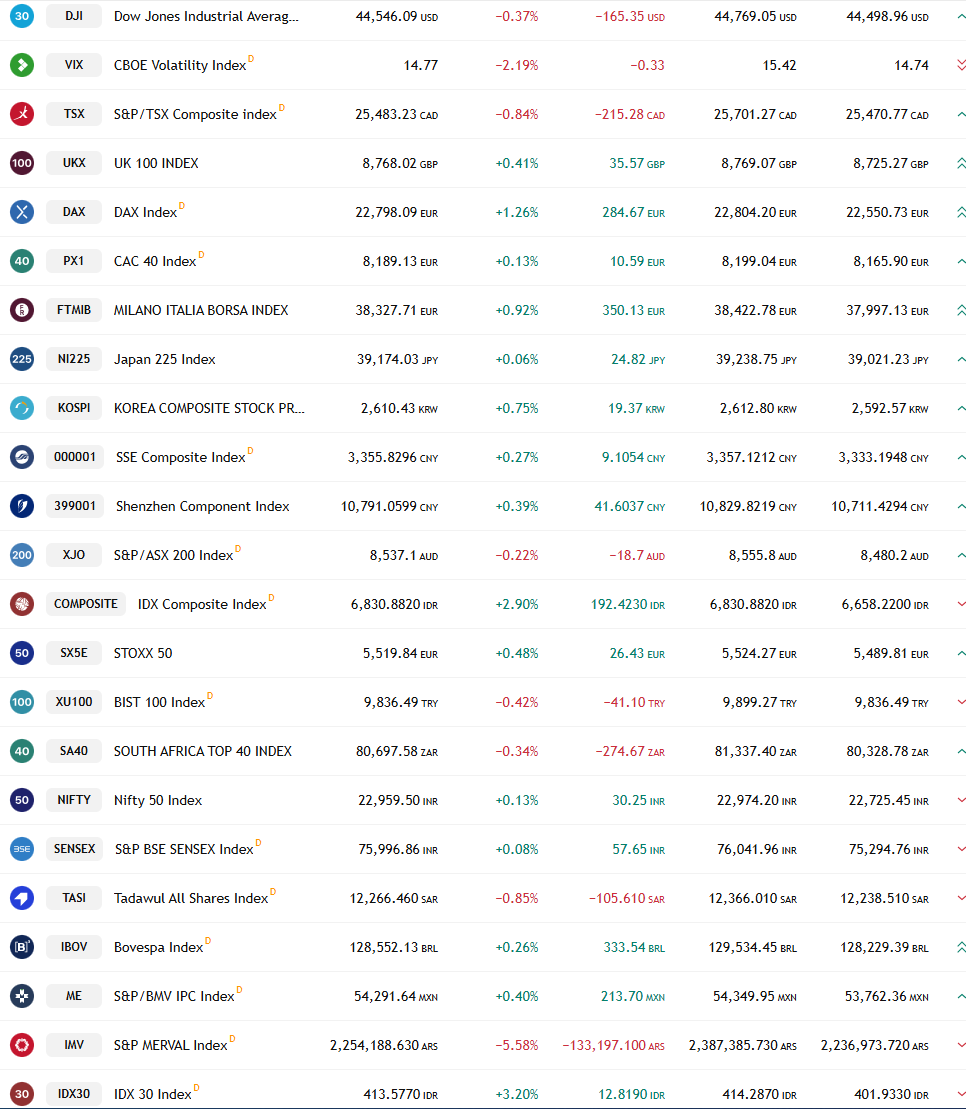Click DAX change value 284.67 EUR
This screenshot has width=966, height=1109.
pos(633,212)
